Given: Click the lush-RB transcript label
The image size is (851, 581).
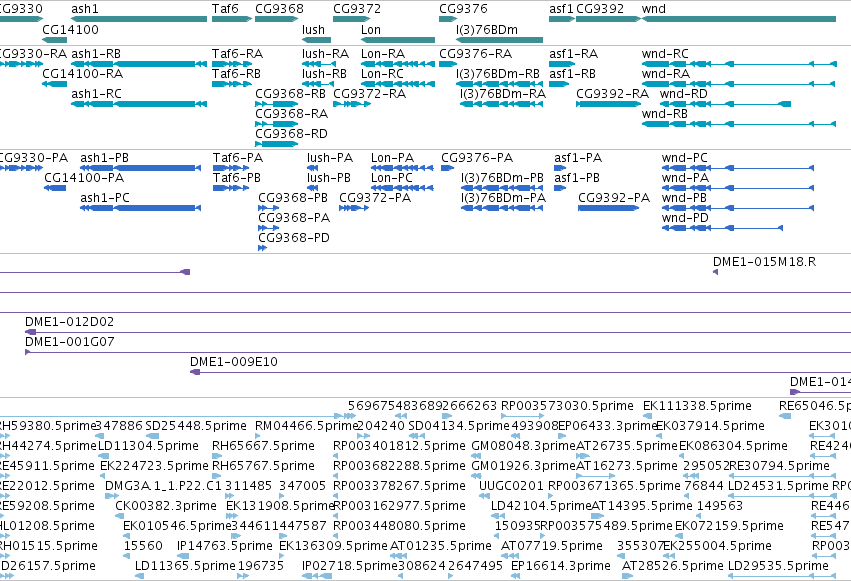Looking at the screenshot, I should point(325,74).
